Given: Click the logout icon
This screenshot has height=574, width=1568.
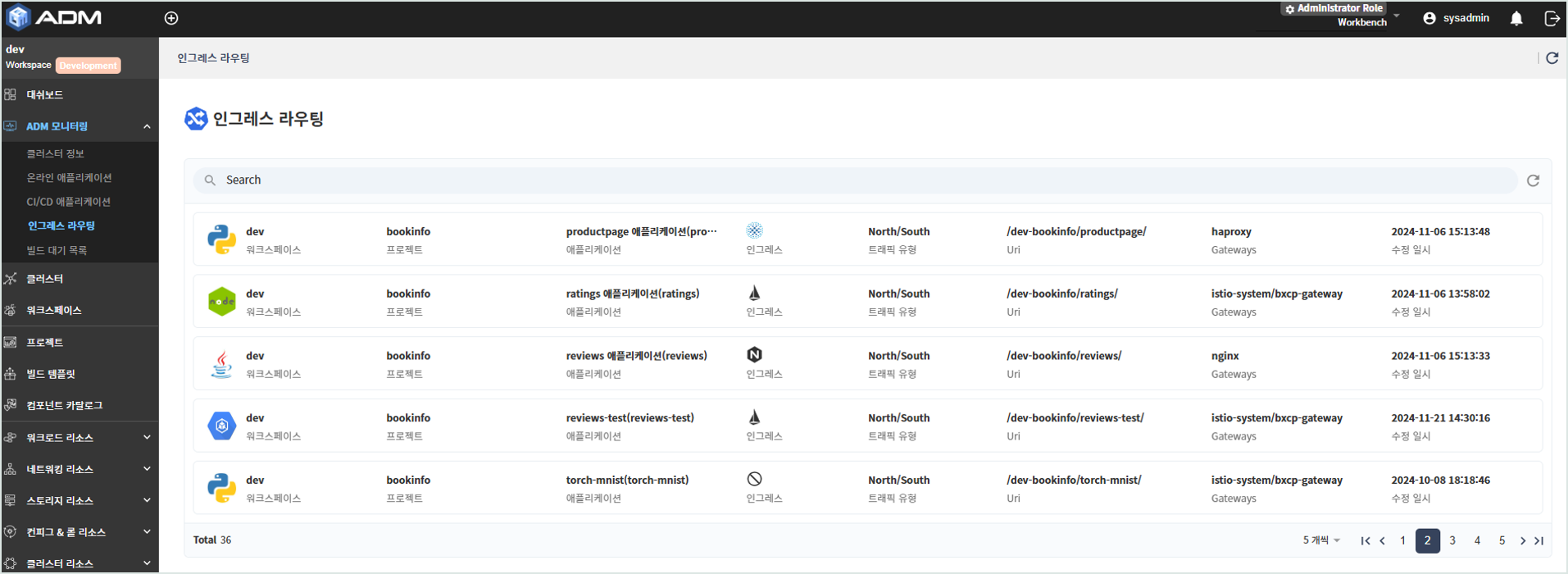Looking at the screenshot, I should (x=1552, y=18).
